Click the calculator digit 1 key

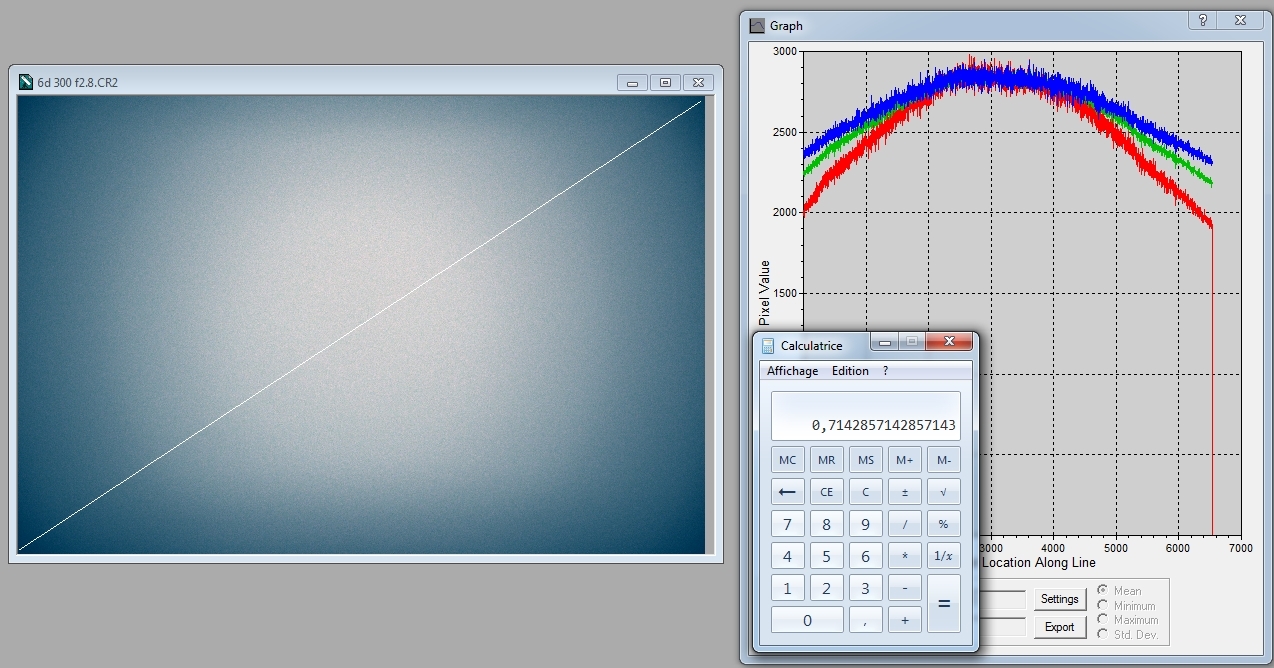[x=788, y=588]
